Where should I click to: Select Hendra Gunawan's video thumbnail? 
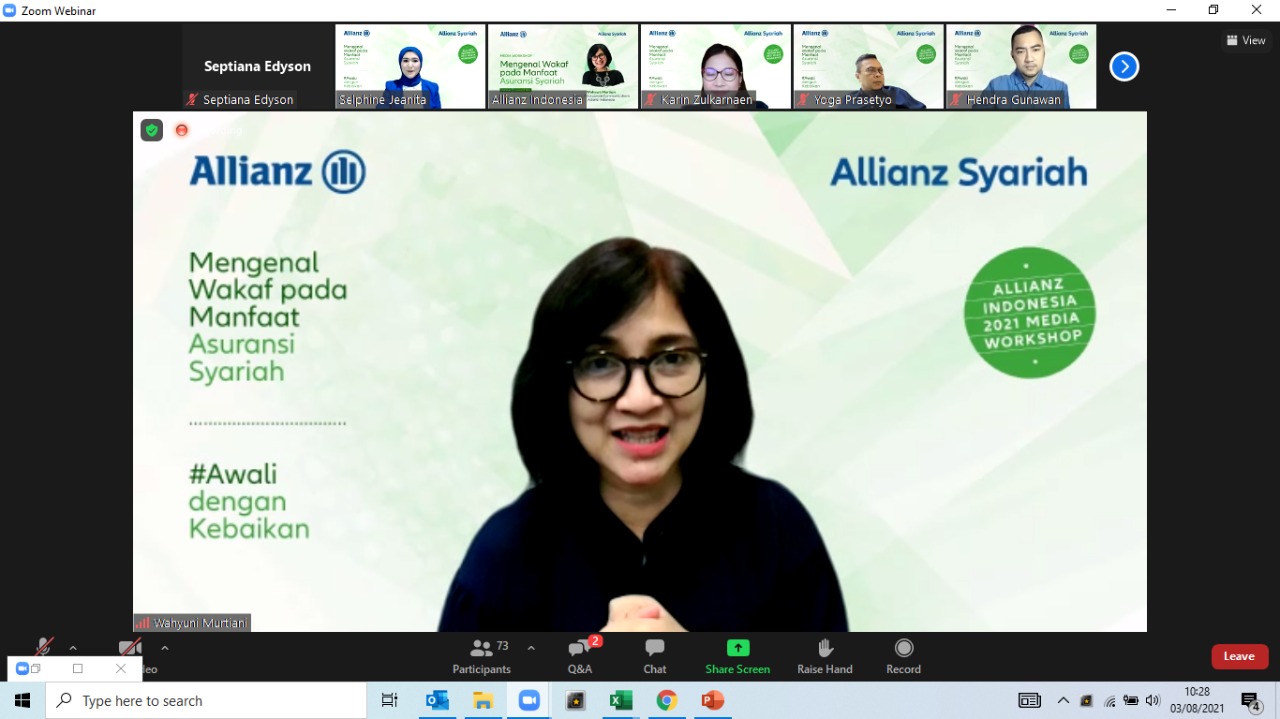(x=1022, y=67)
